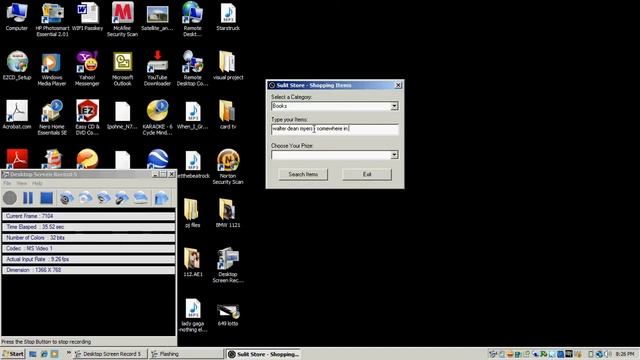Click the Show Desktop quick launch icon
Viewport: 640px width, 360px height.
(33, 354)
